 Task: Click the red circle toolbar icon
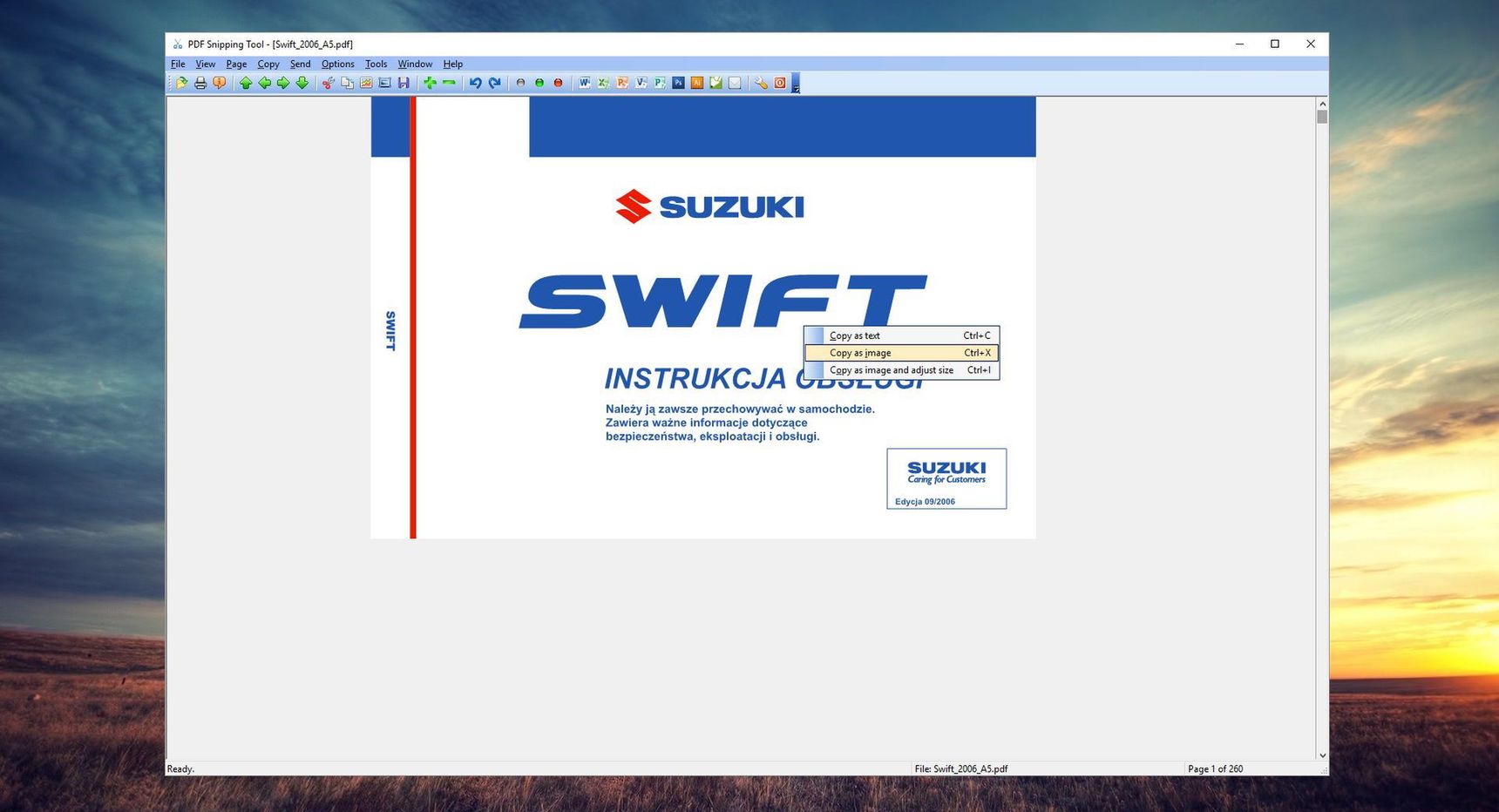click(559, 83)
